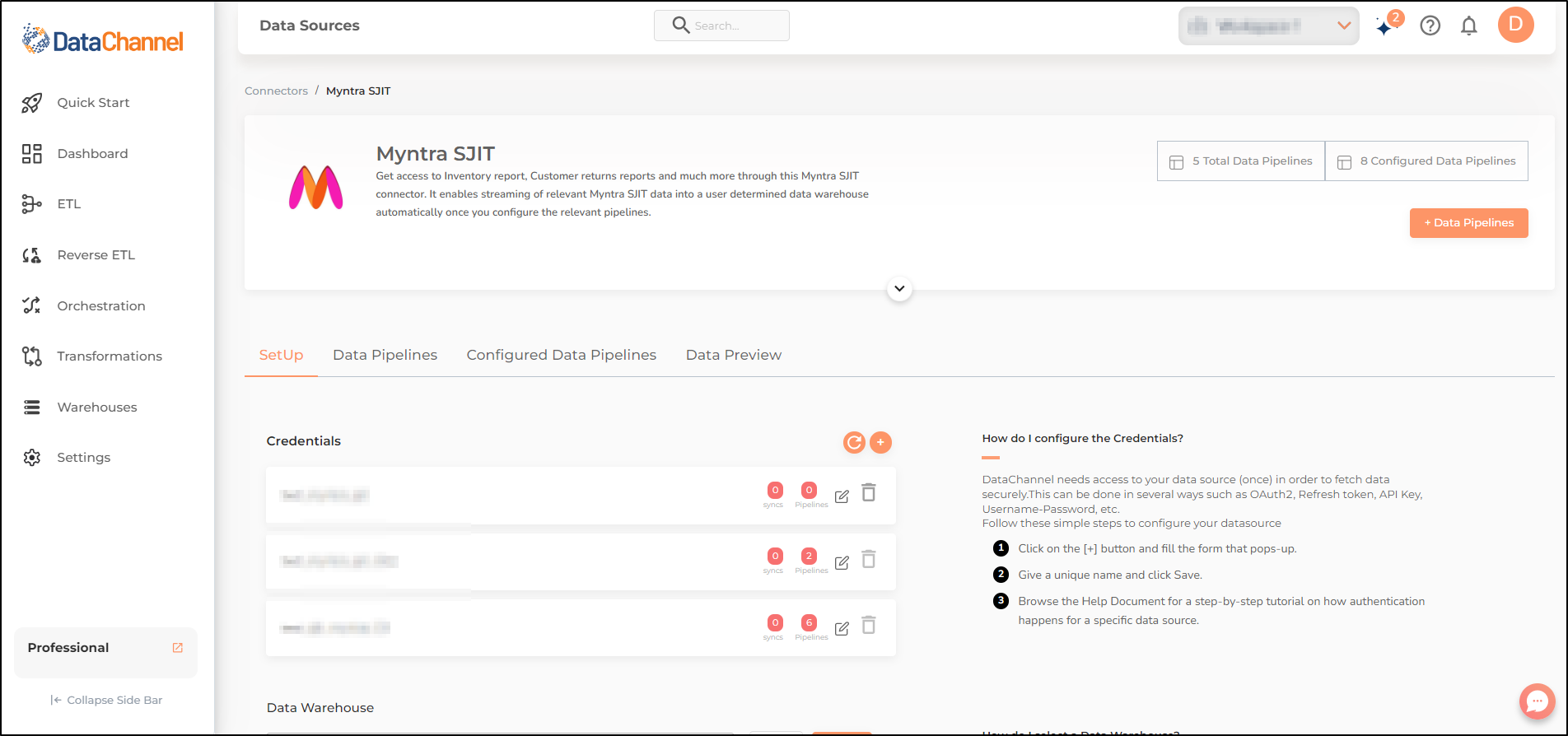Add a new credential with plus button

[x=880, y=443]
